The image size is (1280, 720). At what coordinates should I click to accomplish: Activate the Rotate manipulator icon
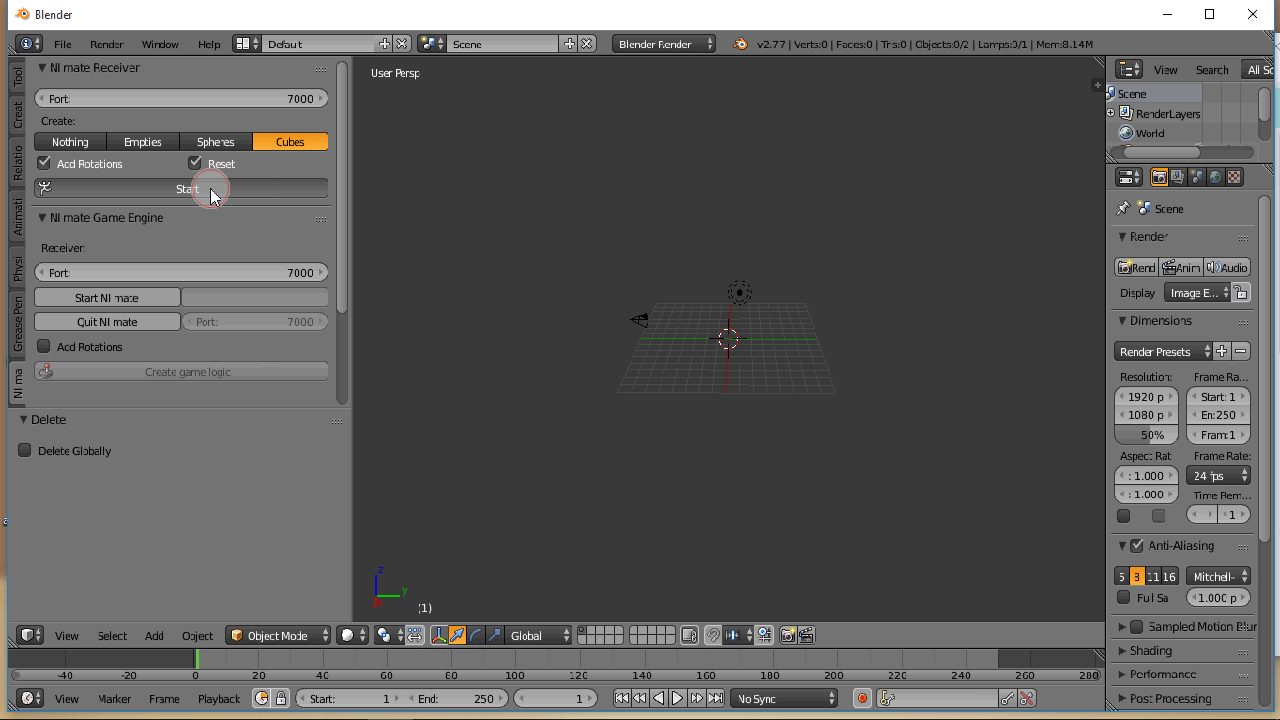point(476,635)
